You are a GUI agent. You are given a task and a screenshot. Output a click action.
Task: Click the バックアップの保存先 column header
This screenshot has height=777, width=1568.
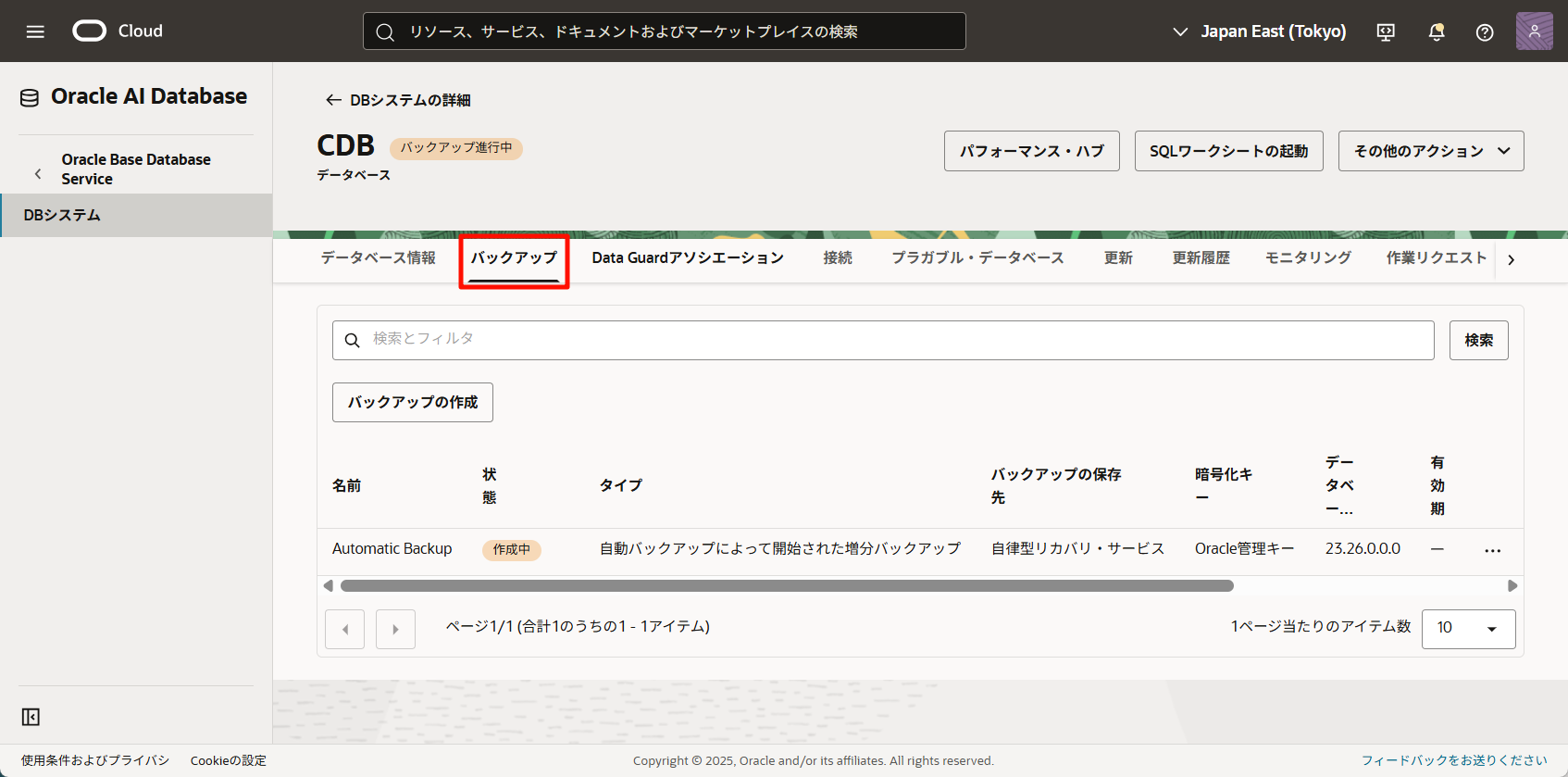[x=1056, y=485]
